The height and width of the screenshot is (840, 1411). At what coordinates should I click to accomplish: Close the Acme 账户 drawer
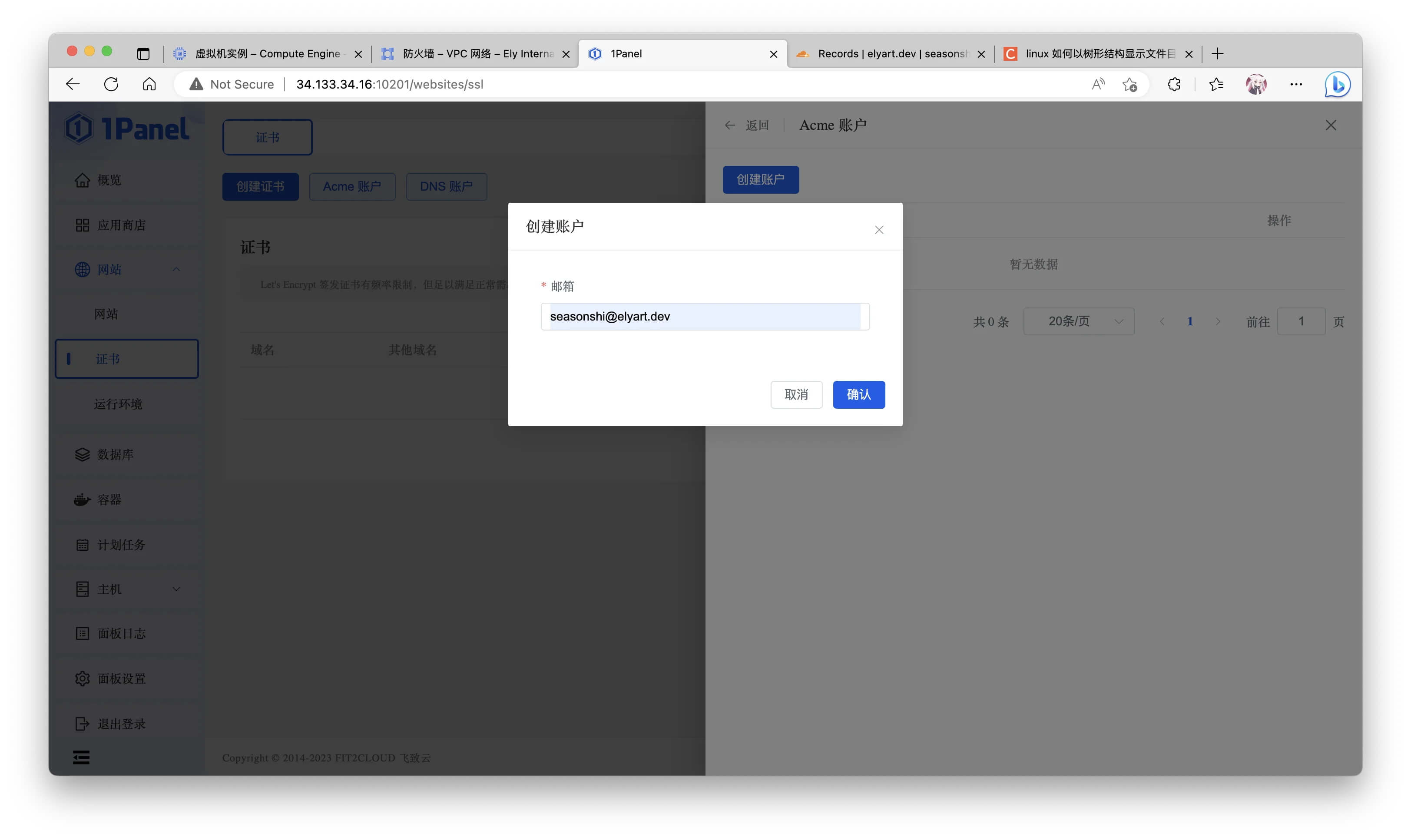click(x=1331, y=125)
